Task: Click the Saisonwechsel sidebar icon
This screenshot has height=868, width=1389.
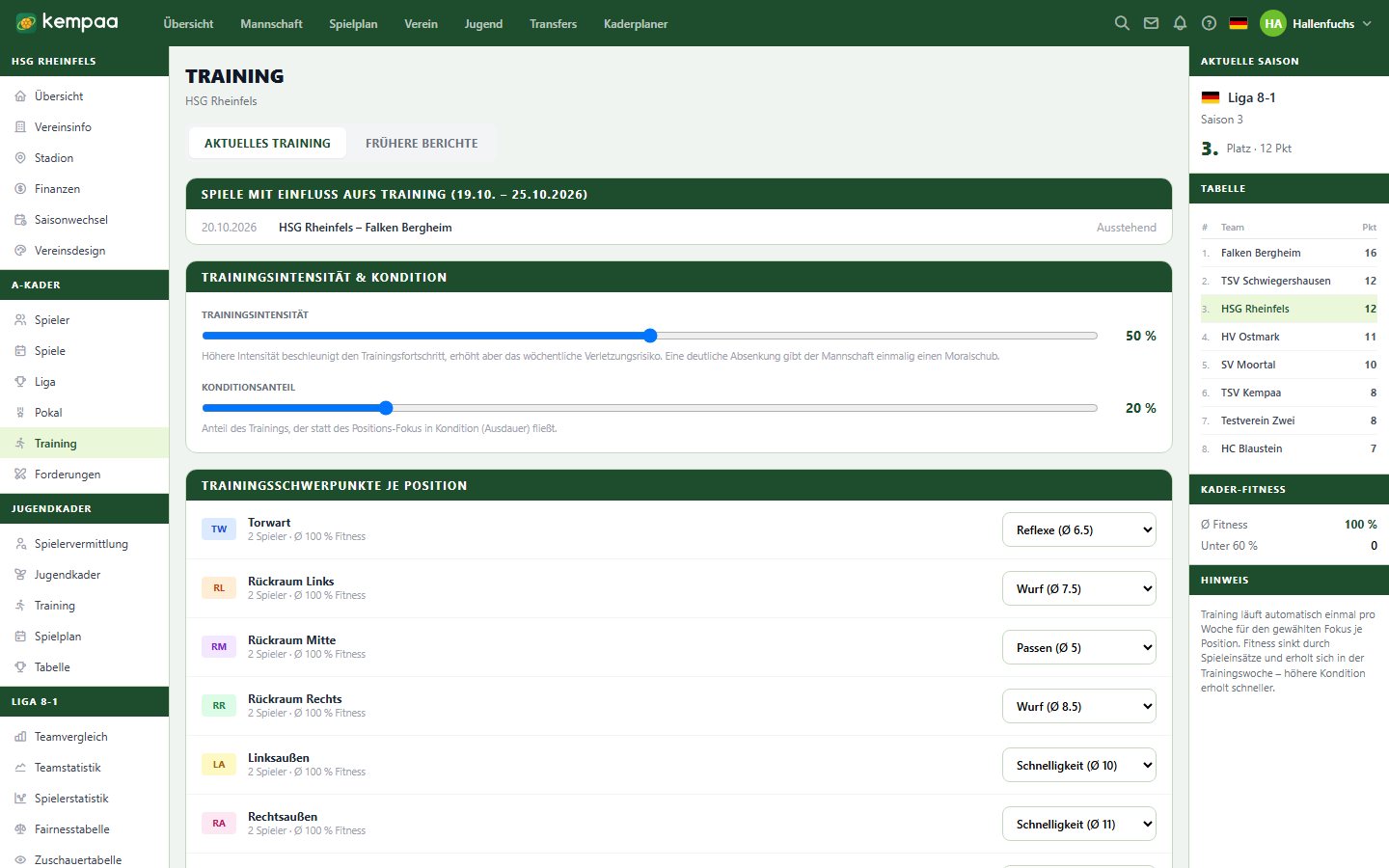Action: coord(20,220)
